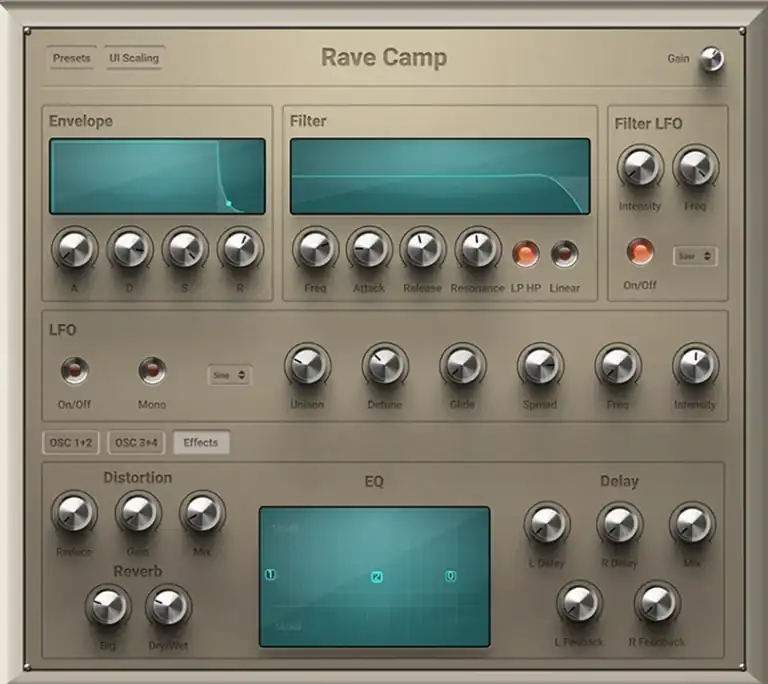
Task: Click the Distortion Gain knob
Action: pyautogui.click(x=138, y=513)
